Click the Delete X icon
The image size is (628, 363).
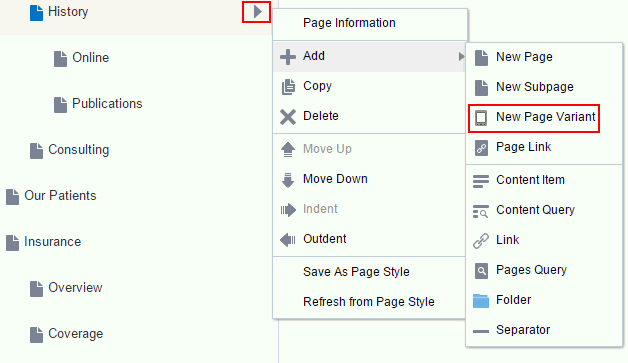[288, 117]
